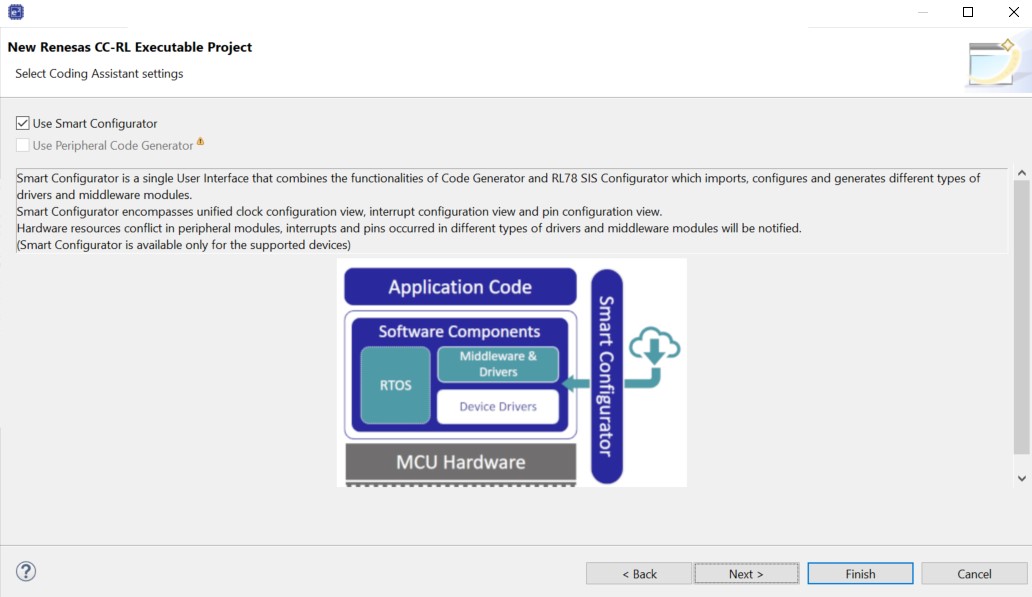Close the wizard window

point(1014,12)
